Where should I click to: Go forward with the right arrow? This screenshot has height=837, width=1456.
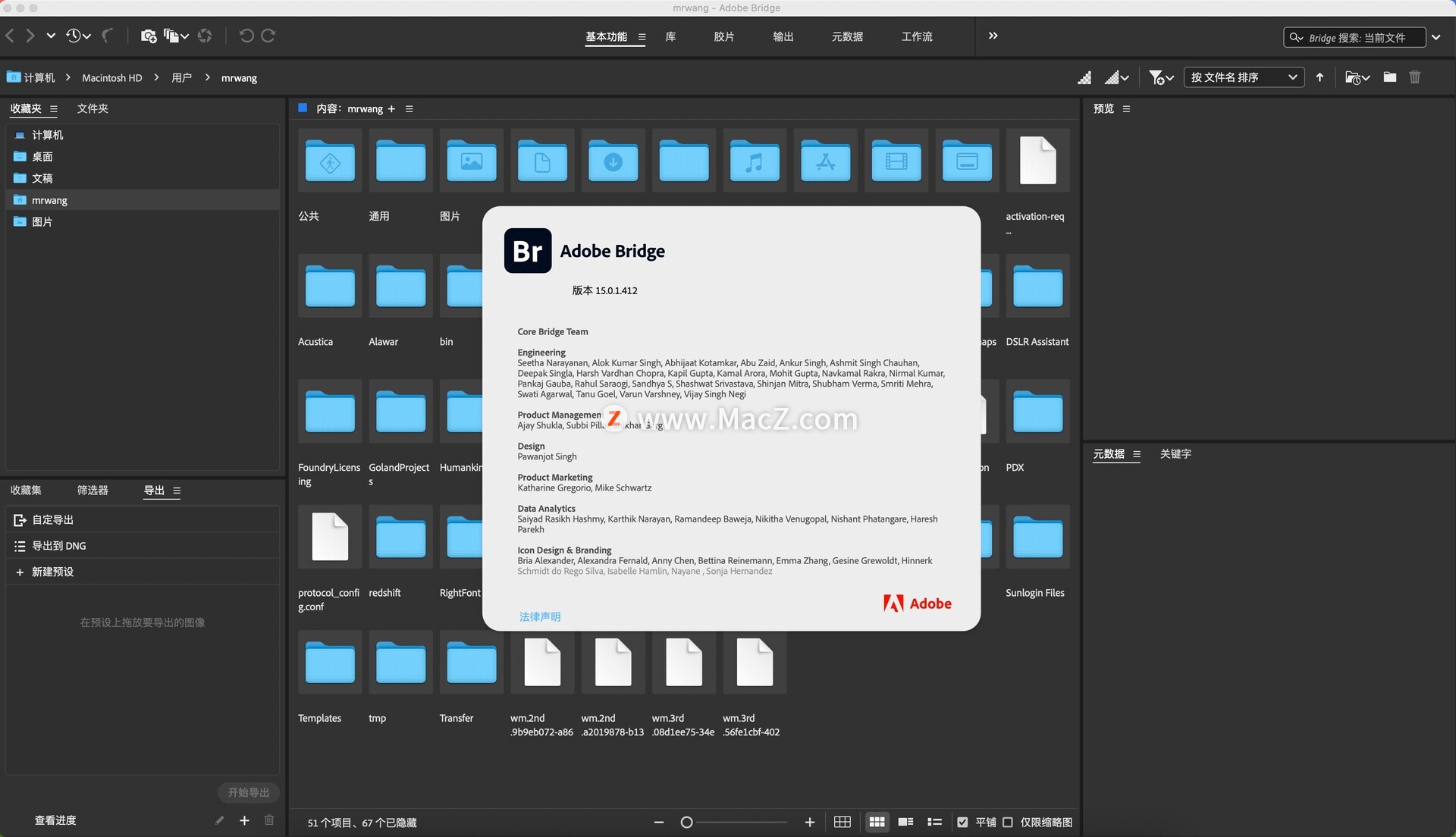tap(30, 36)
